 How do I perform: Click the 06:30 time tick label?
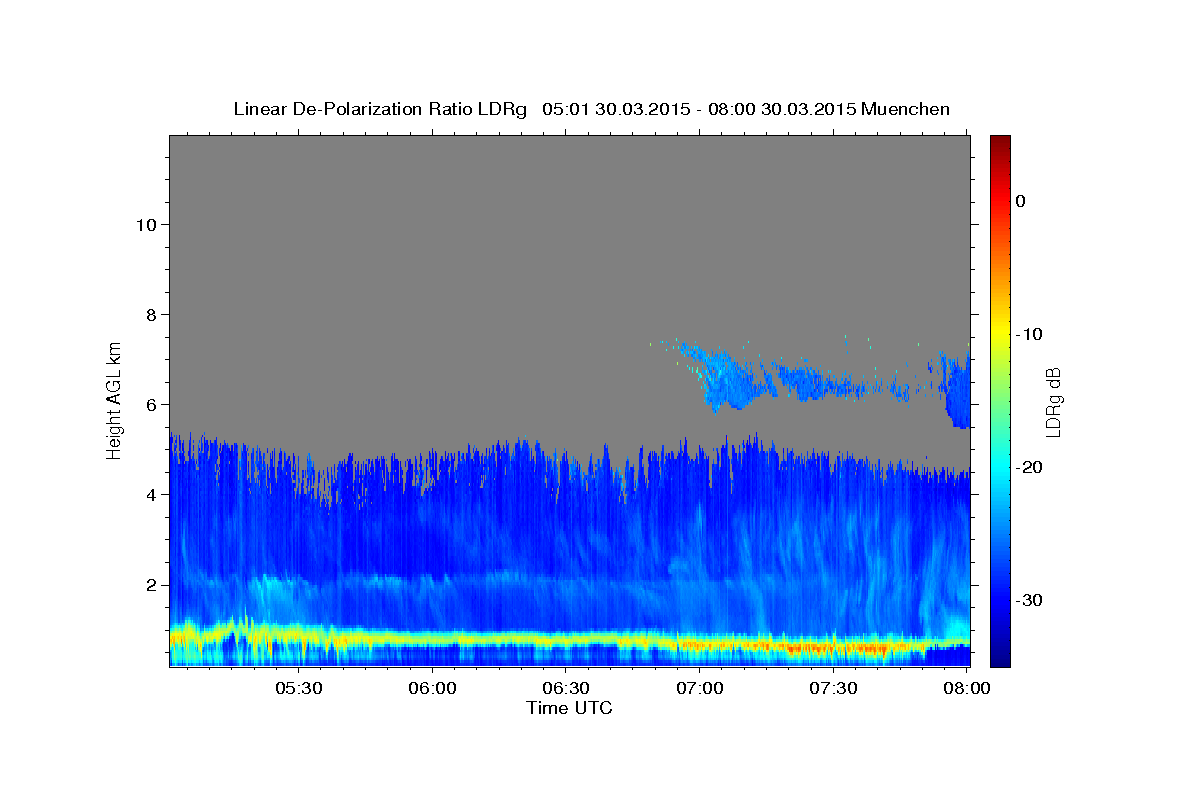[x=567, y=688]
